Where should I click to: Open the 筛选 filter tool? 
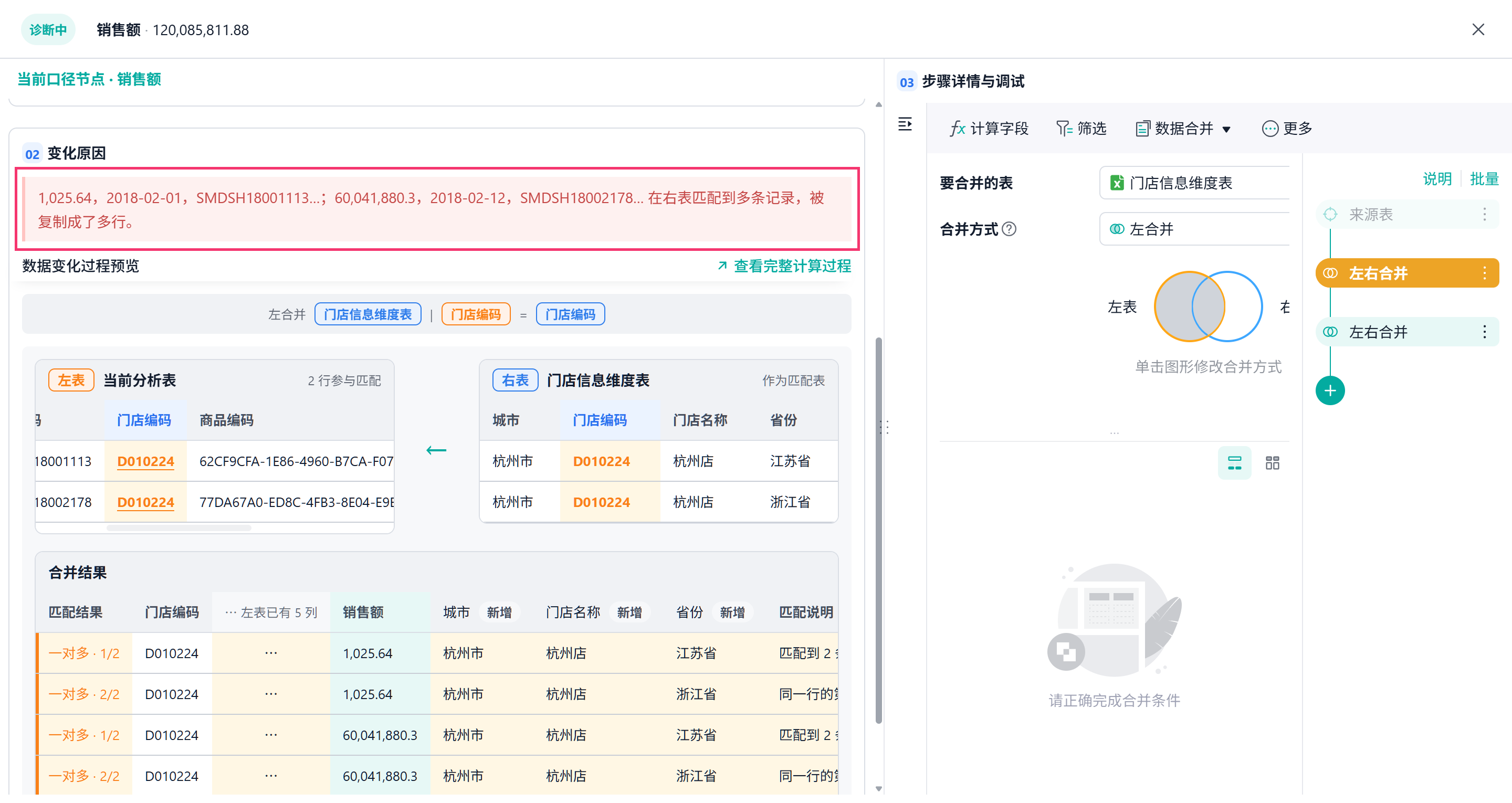1080,128
